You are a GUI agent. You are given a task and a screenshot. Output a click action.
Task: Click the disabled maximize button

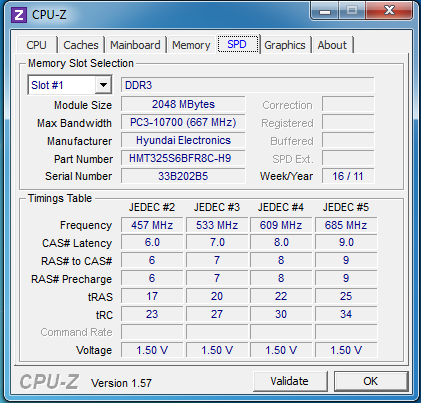coord(352,11)
